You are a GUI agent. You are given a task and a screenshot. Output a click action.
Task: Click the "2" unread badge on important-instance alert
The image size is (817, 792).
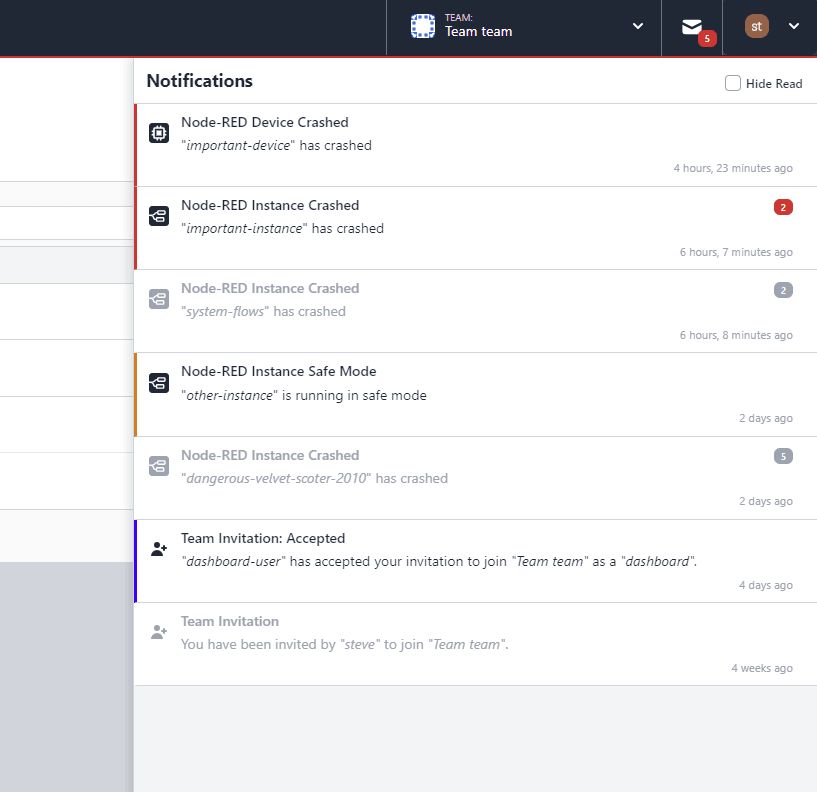pyautogui.click(x=782, y=206)
